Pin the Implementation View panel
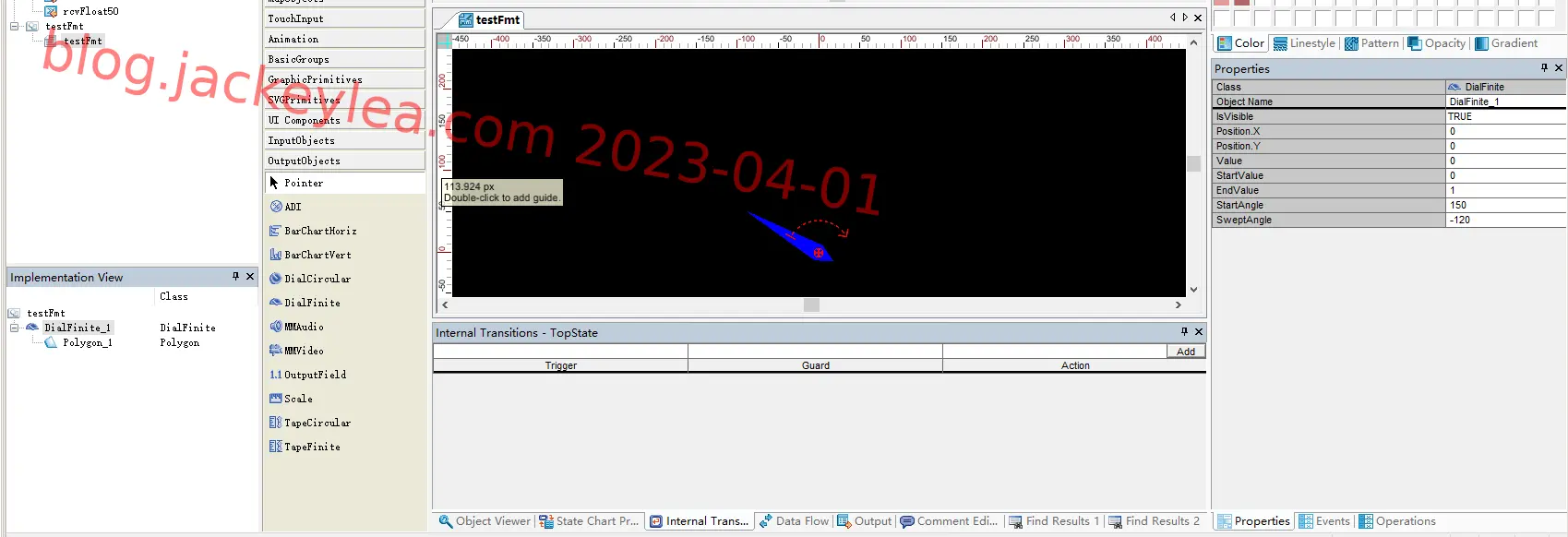This screenshot has height=537, width=1568. (235, 276)
